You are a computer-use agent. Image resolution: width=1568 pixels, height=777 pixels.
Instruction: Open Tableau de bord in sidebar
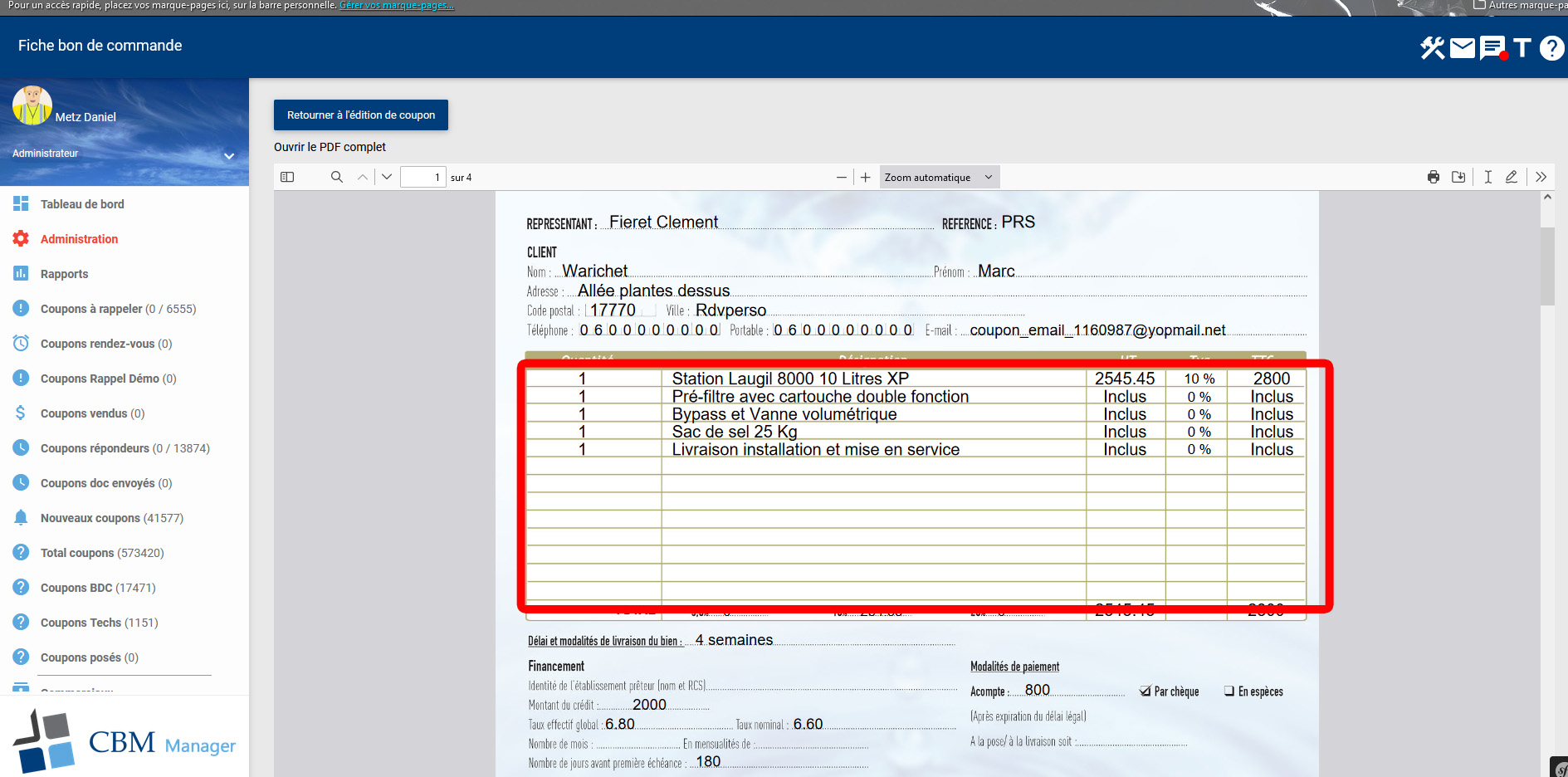pyautogui.click(x=82, y=204)
